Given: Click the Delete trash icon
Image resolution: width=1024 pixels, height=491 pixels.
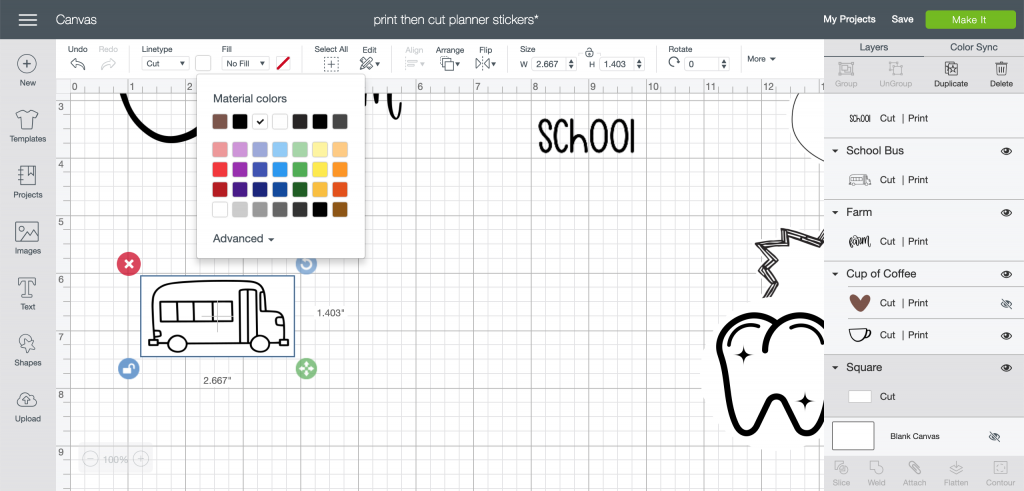Looking at the screenshot, I should 1001,69.
